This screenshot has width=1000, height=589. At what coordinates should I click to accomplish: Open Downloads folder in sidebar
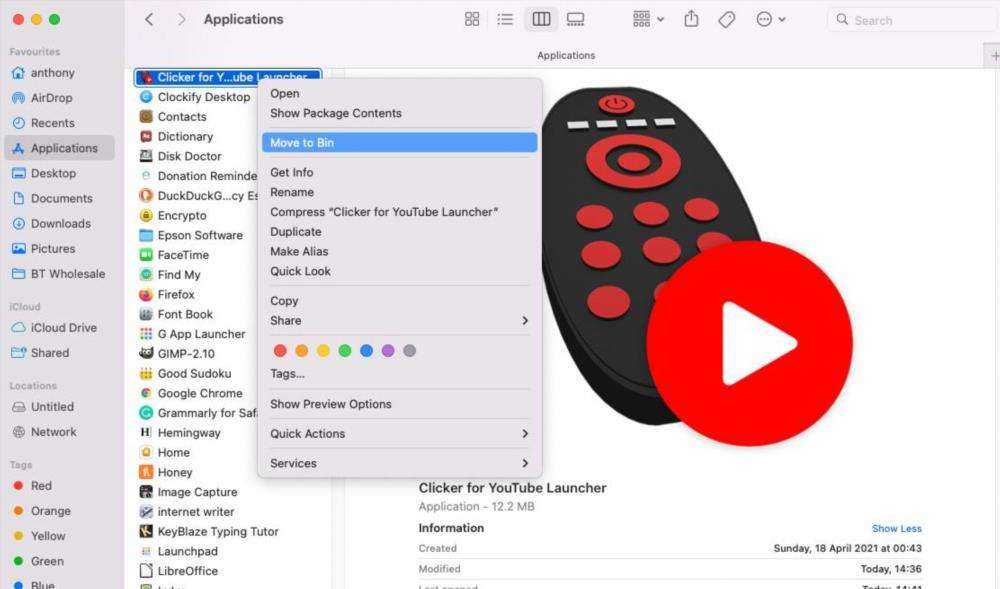click(x=60, y=224)
